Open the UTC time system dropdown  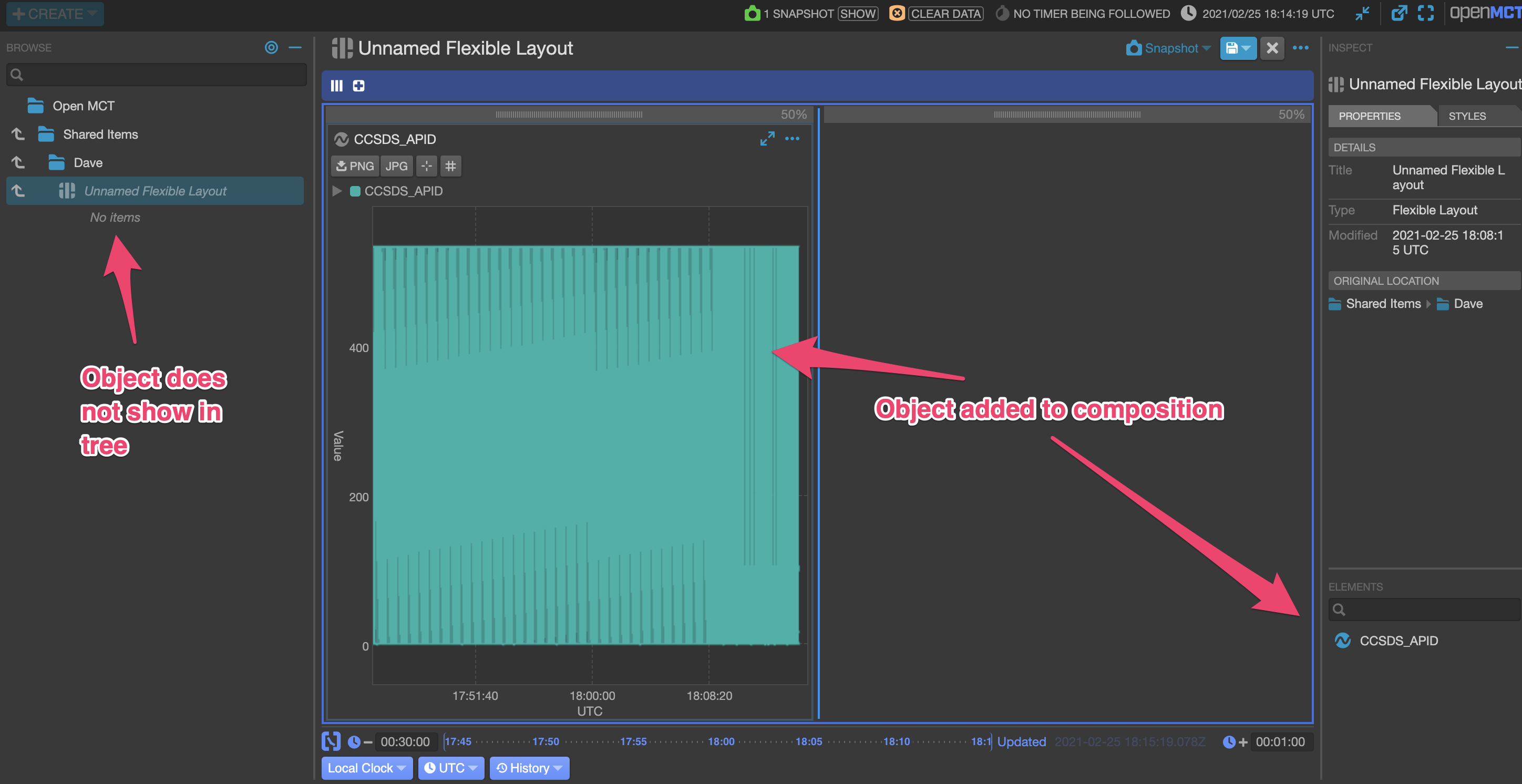tap(451, 768)
